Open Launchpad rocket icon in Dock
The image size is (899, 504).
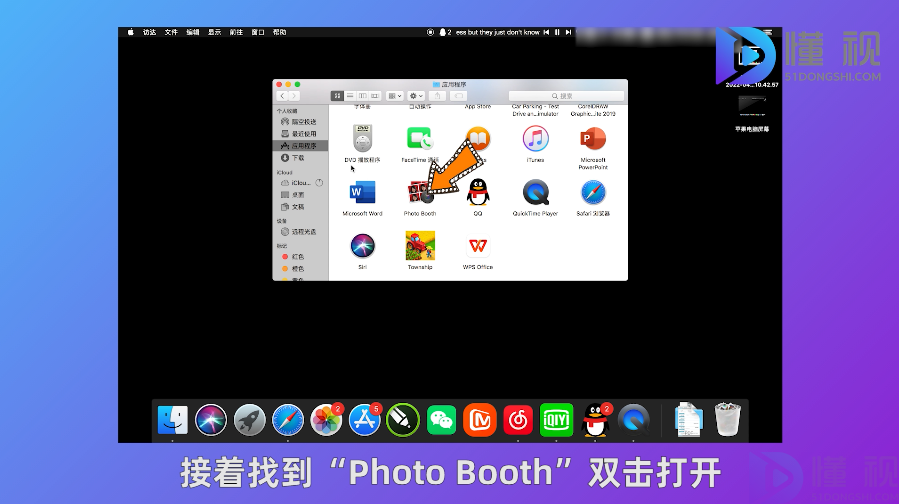[249, 420]
